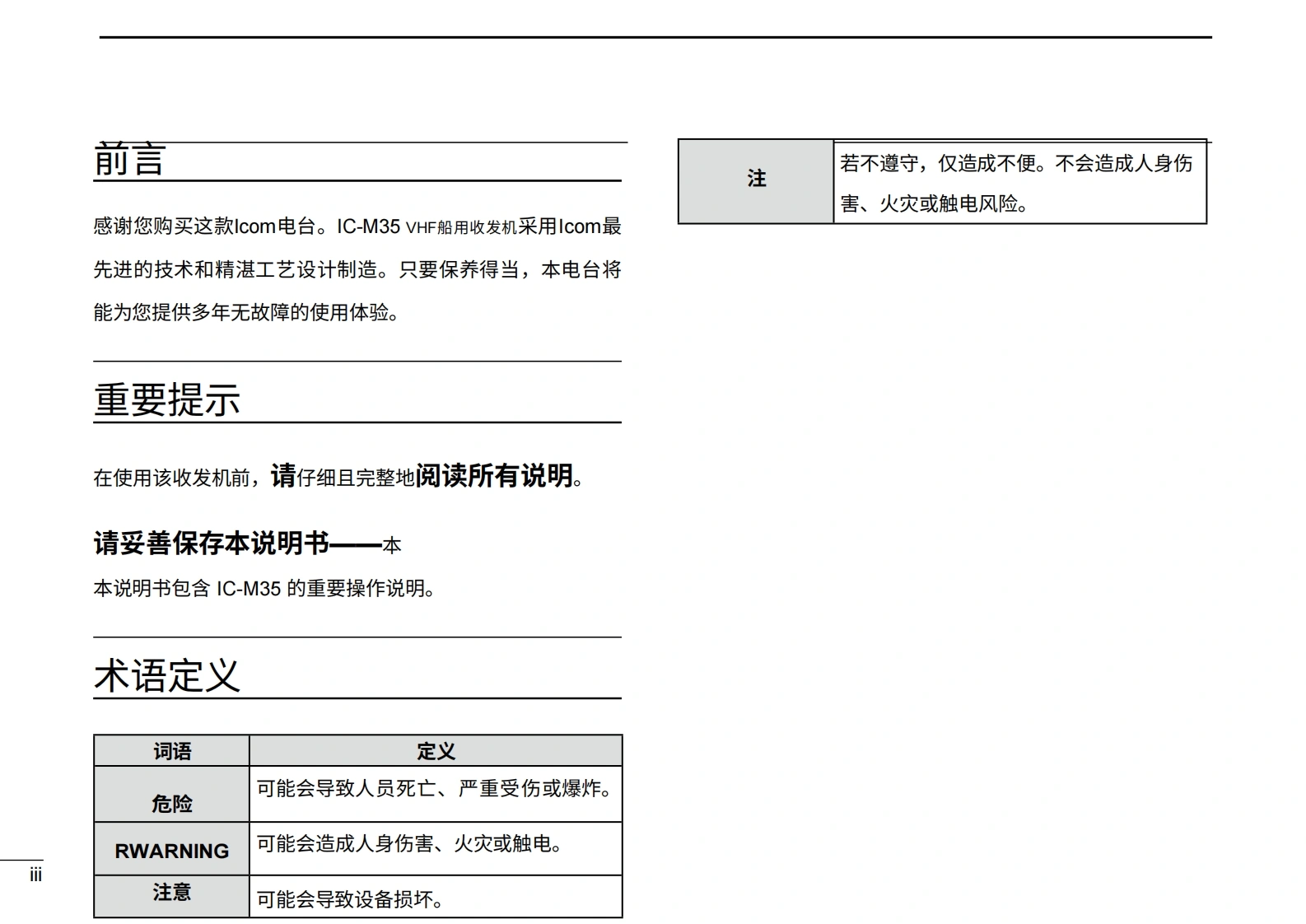This screenshot has height=924, width=1306.
Task: Select the RWARNING table cell
Action: (x=172, y=851)
